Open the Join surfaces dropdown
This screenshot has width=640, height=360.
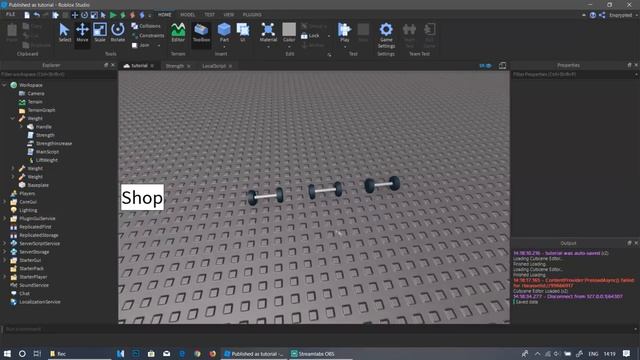159,45
